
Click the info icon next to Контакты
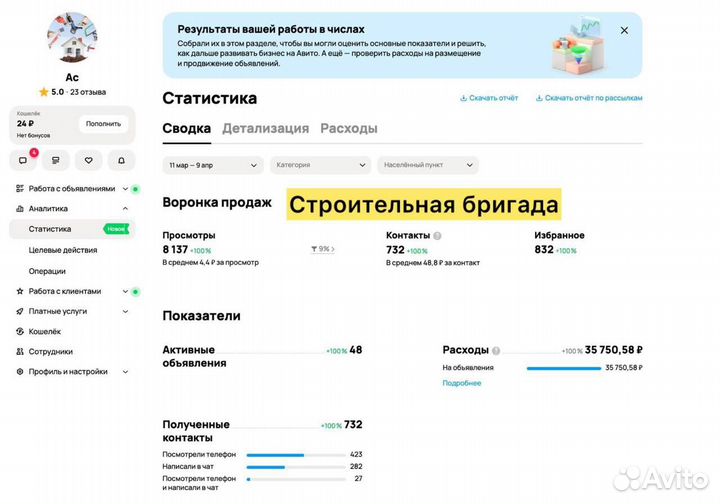pos(438,235)
